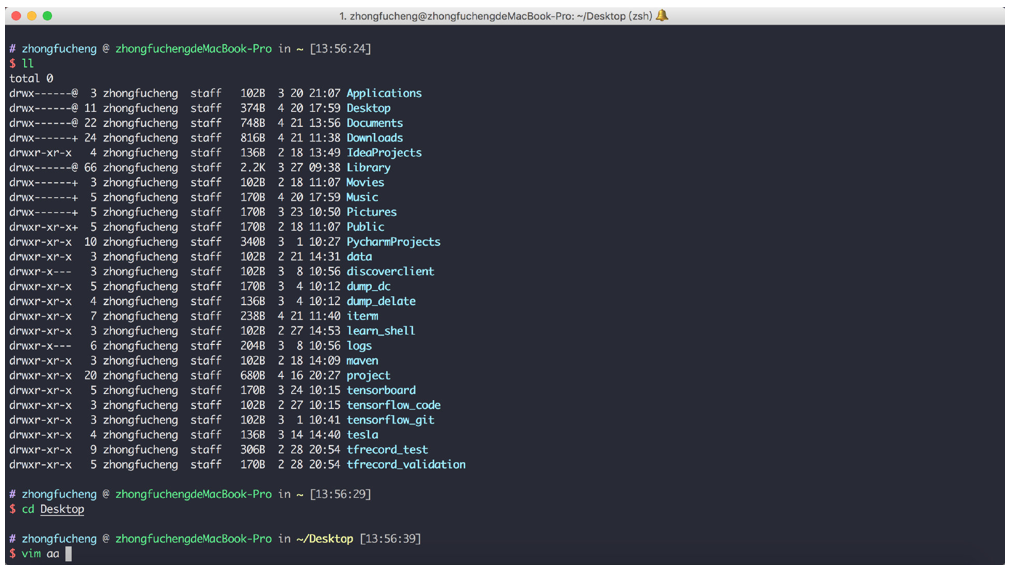The width and height of the screenshot is (1009, 575).
Task: Click the red close window button
Action: 16,15
